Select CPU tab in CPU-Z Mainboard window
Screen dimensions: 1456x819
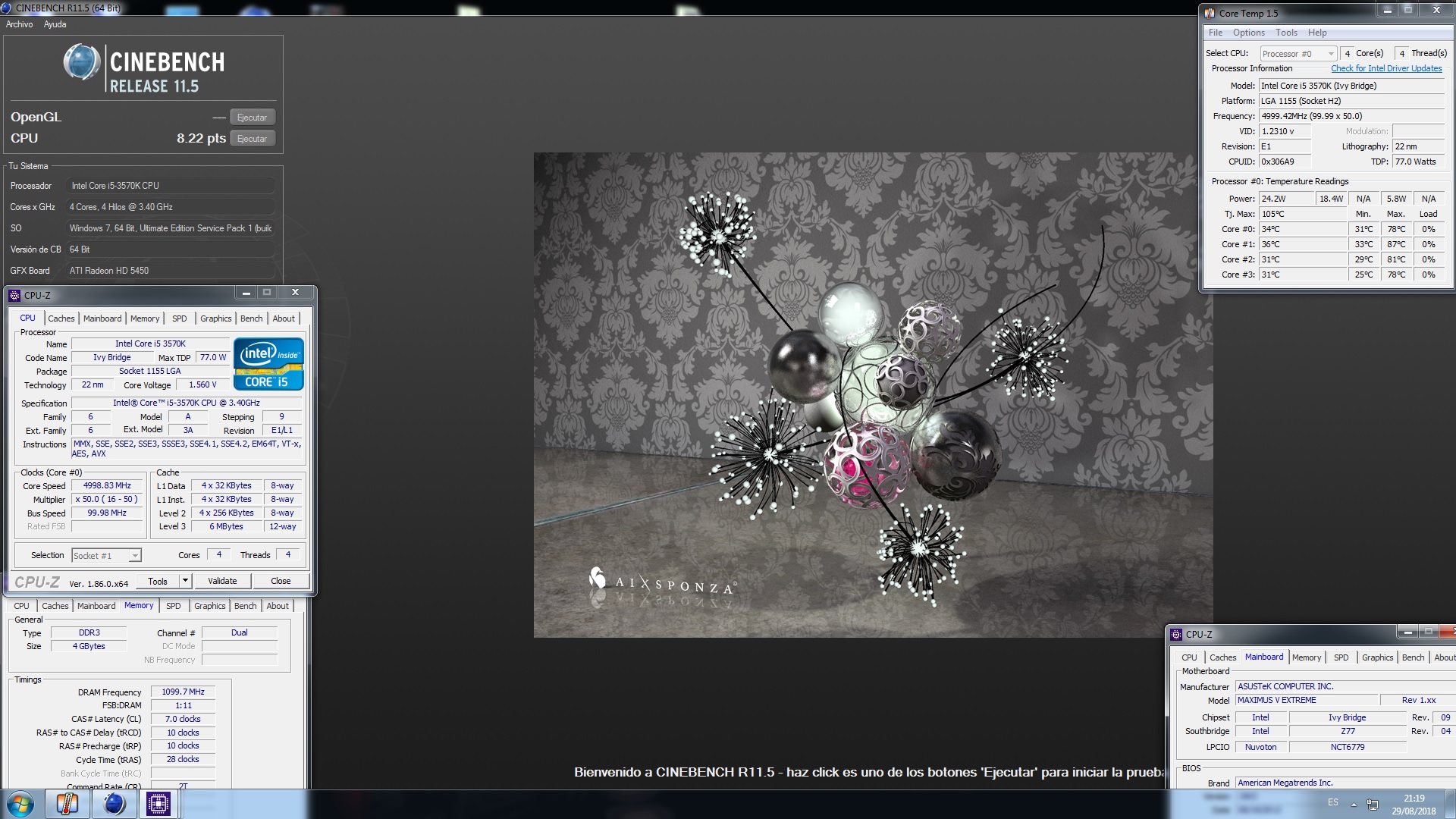(1189, 657)
